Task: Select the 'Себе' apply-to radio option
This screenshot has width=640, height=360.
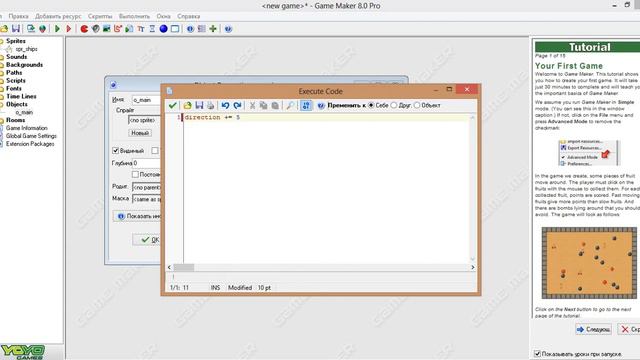Action: pos(371,105)
